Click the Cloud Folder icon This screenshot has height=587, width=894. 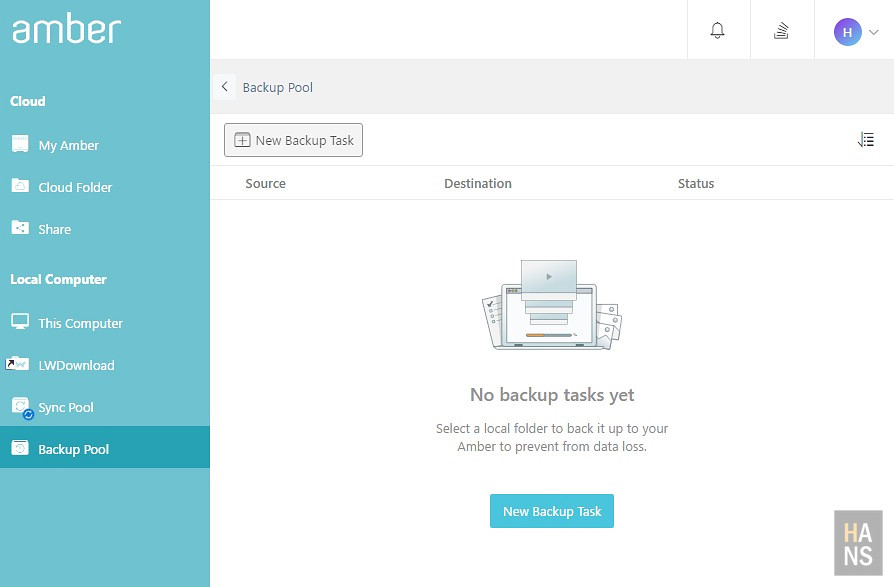tap(20, 186)
